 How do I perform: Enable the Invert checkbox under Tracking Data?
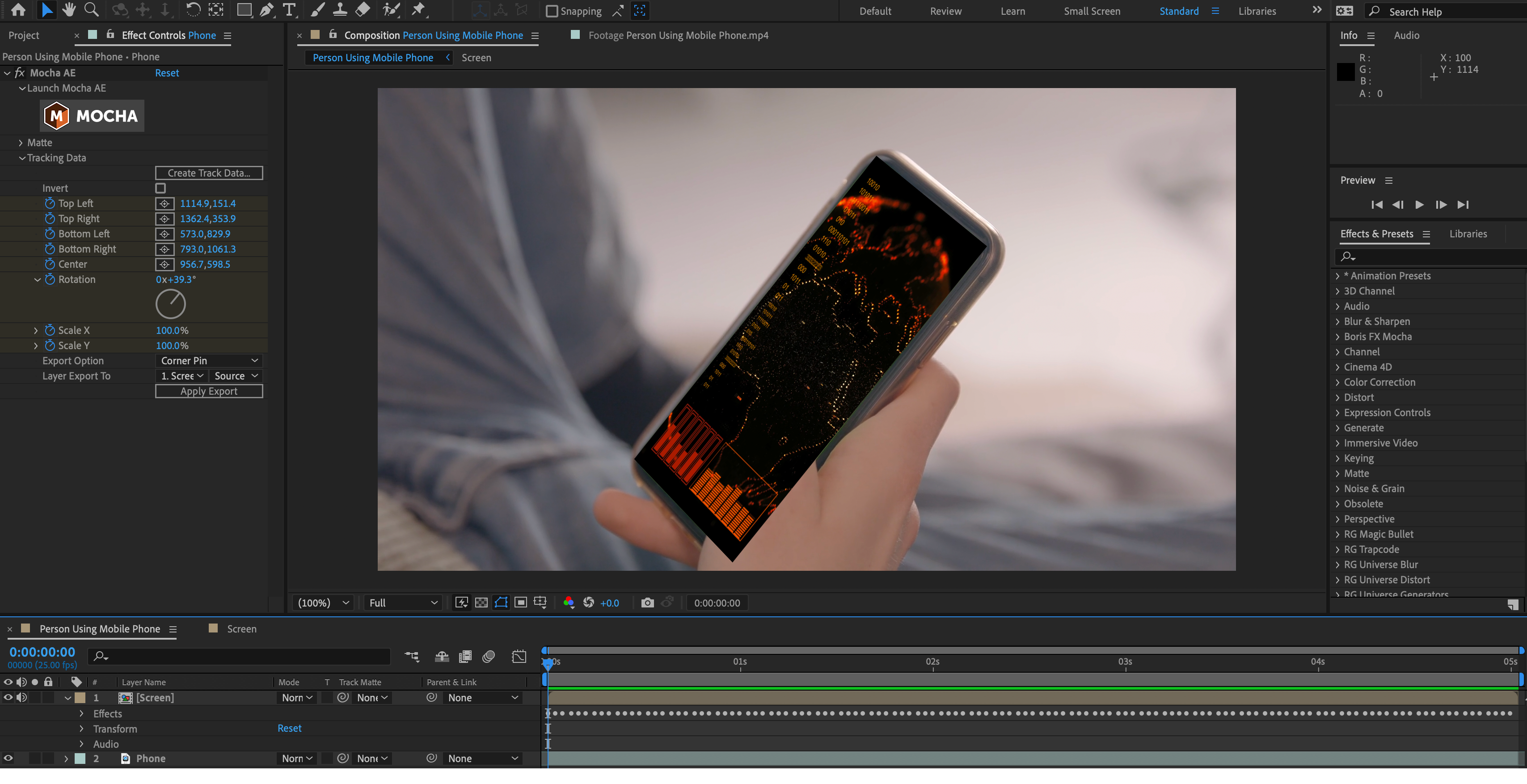point(160,188)
